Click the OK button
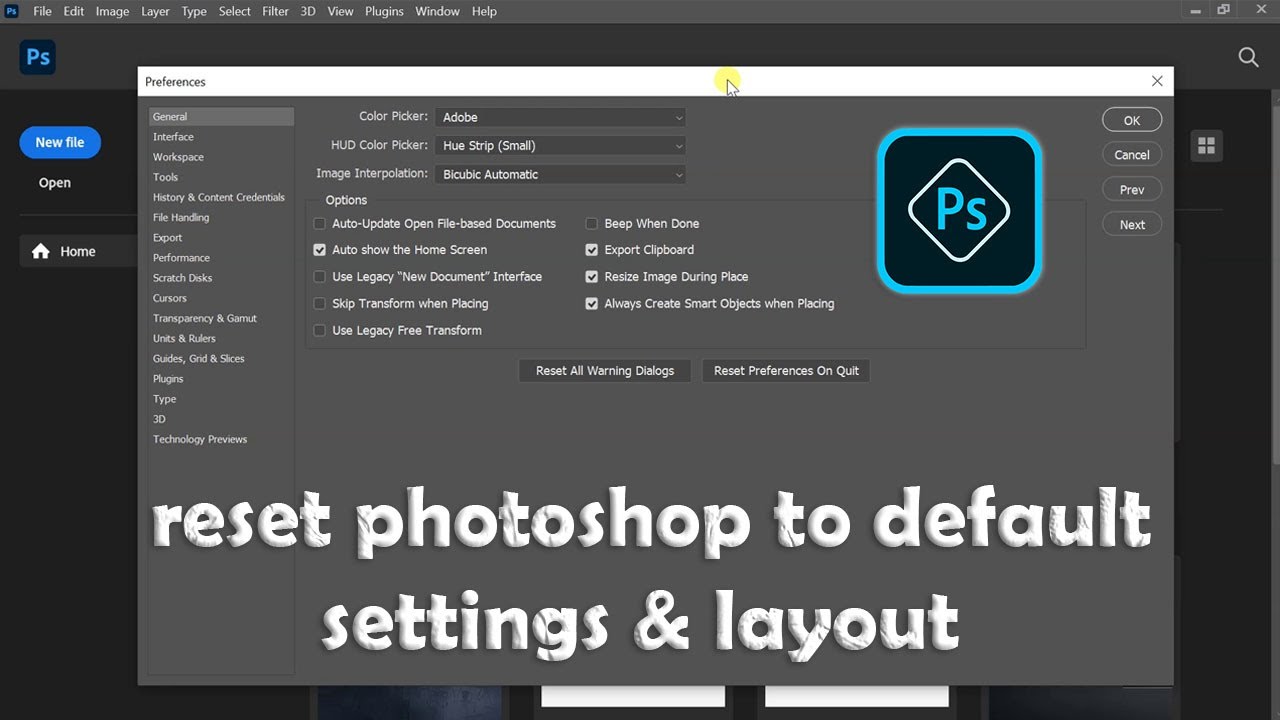The image size is (1280, 720). [x=1132, y=120]
